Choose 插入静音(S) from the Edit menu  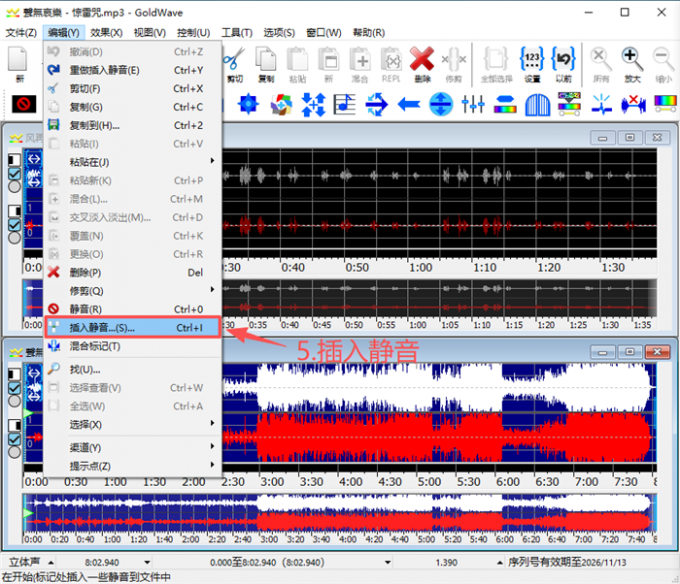(133, 327)
